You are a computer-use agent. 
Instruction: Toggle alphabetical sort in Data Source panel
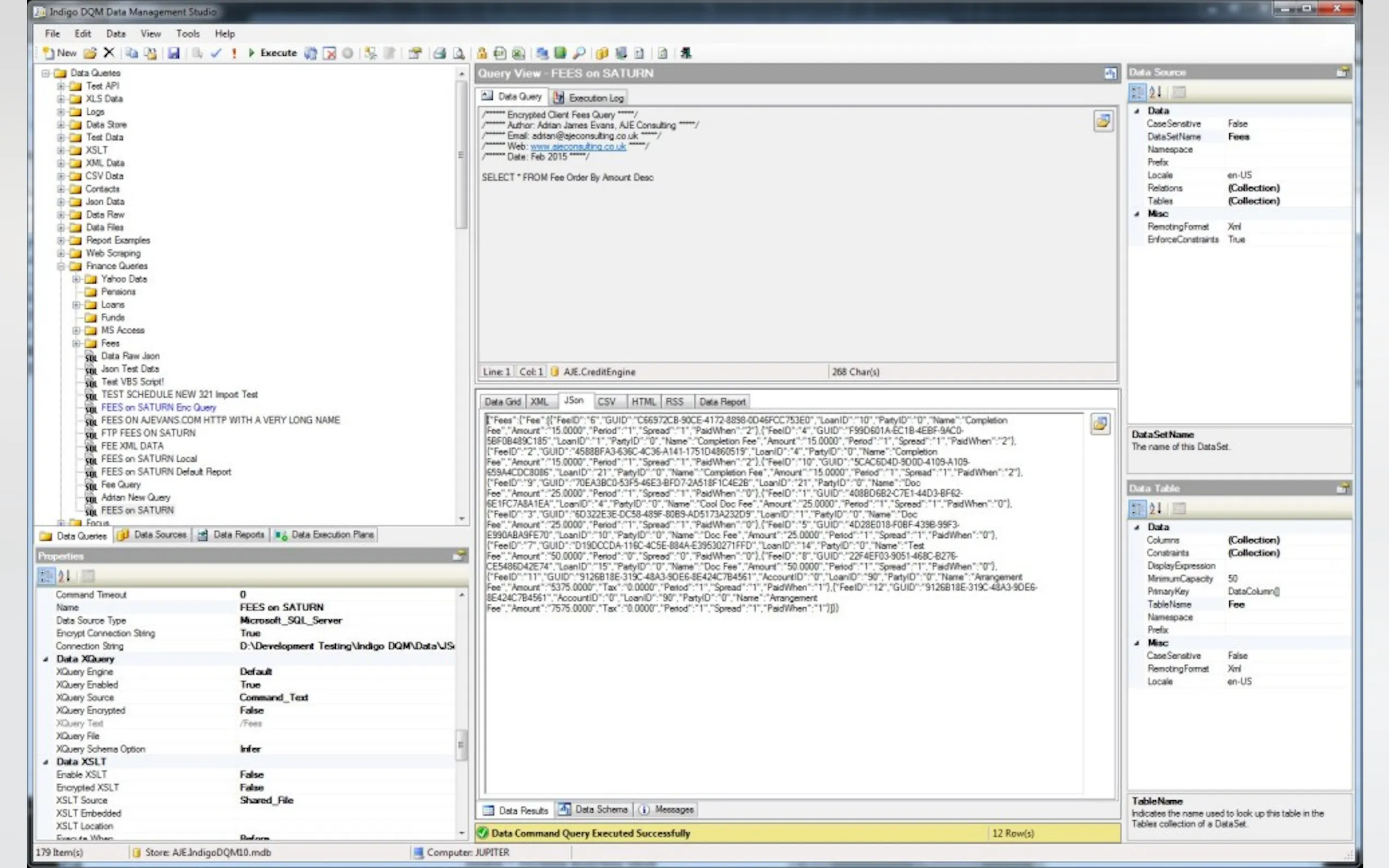1155,92
